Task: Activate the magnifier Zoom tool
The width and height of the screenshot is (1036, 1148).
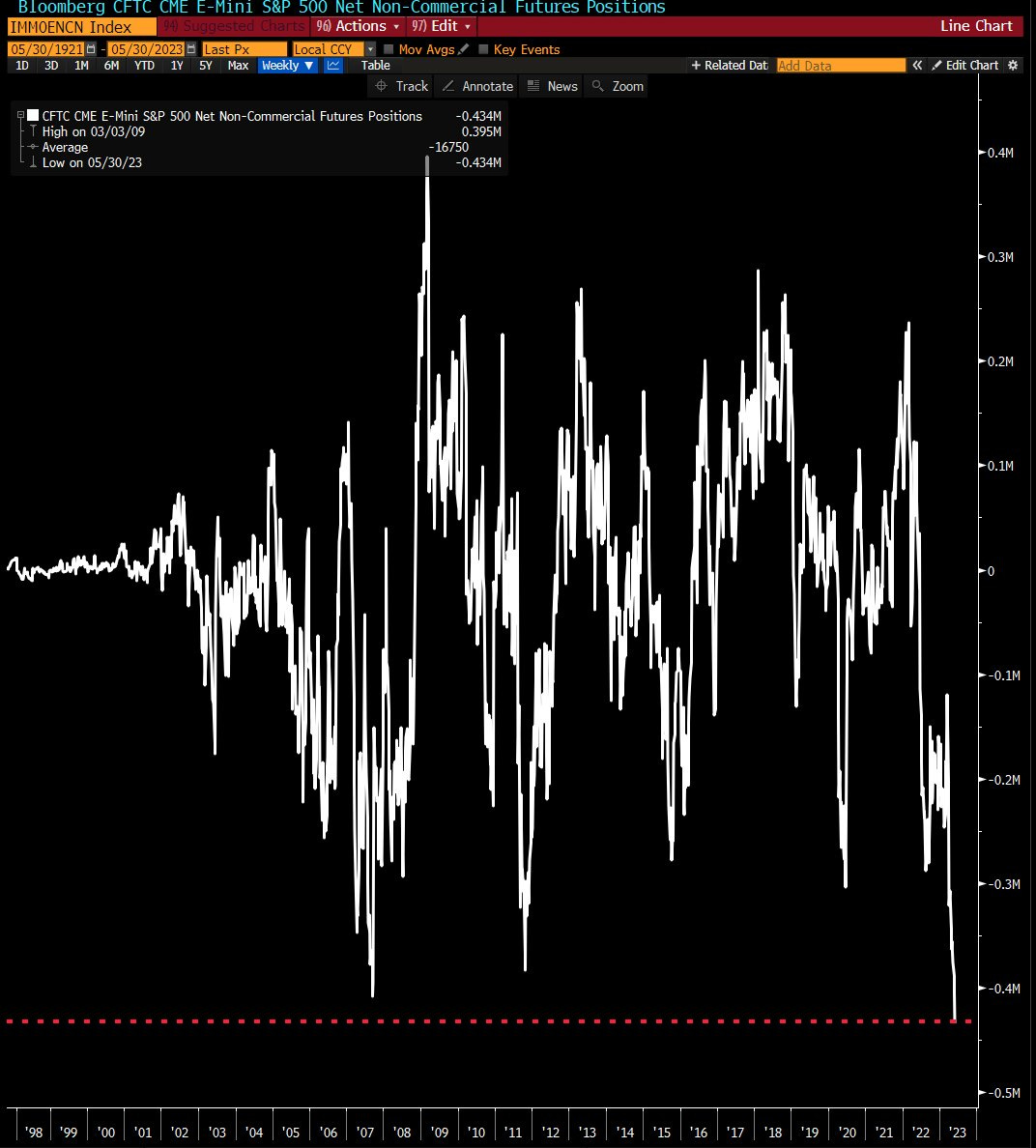Action: point(618,86)
